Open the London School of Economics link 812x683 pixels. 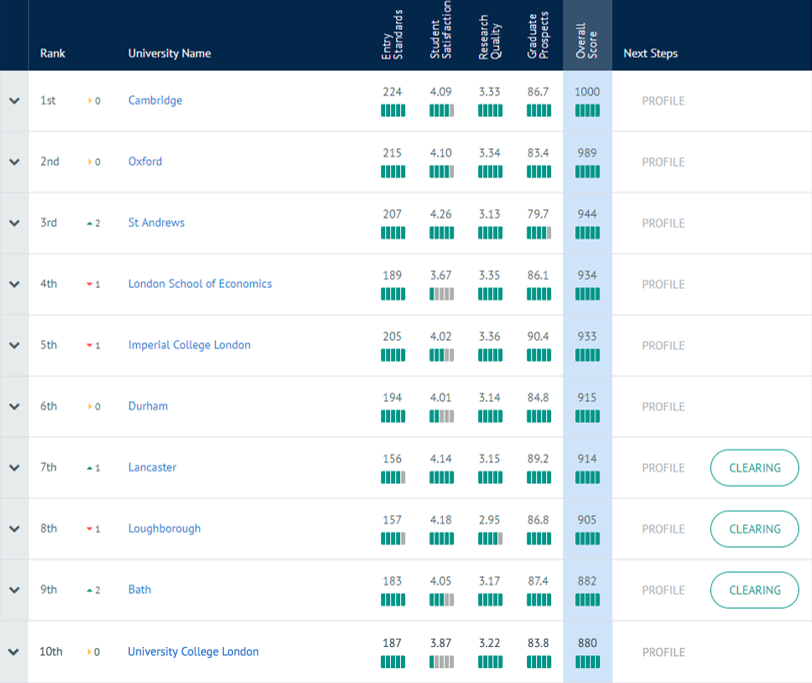(200, 284)
